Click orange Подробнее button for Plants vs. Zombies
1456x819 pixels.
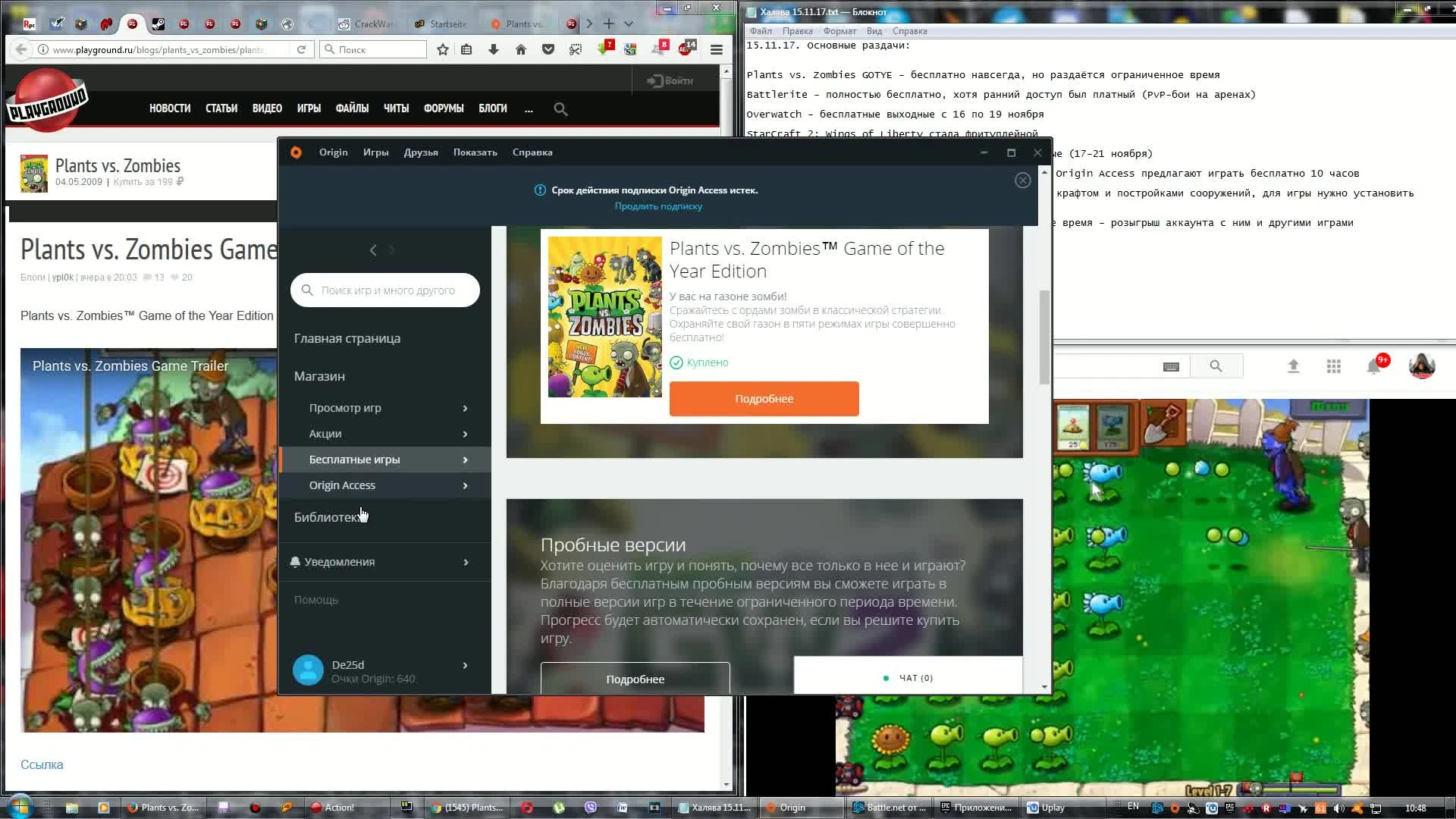(x=764, y=399)
